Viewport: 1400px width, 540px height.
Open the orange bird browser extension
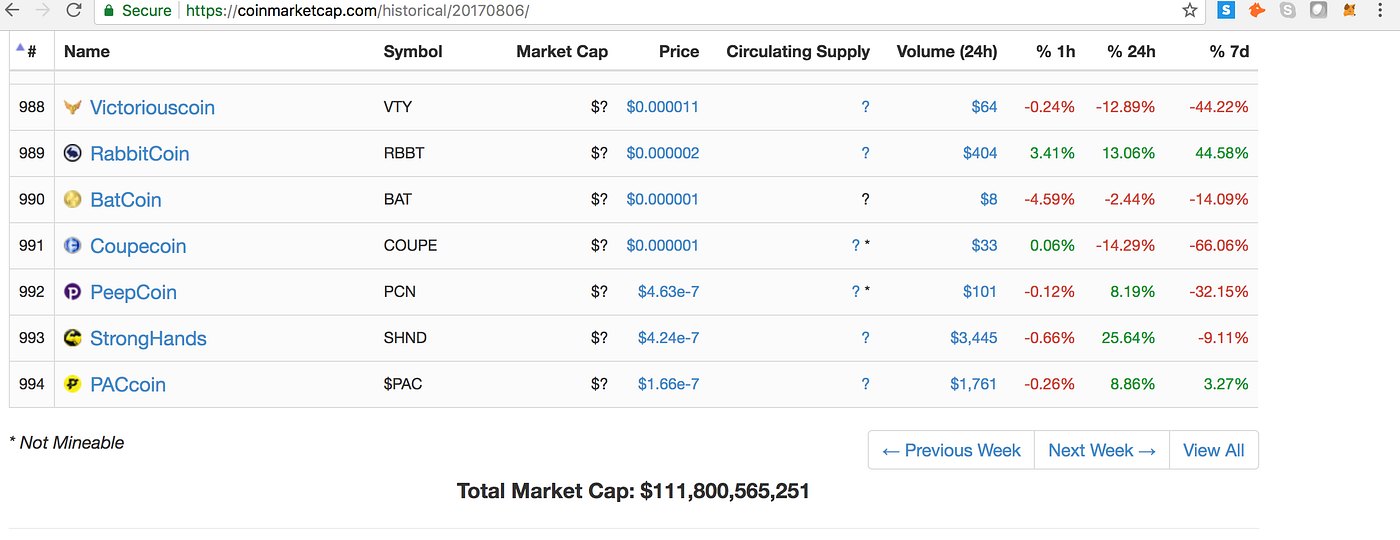coord(1257,10)
